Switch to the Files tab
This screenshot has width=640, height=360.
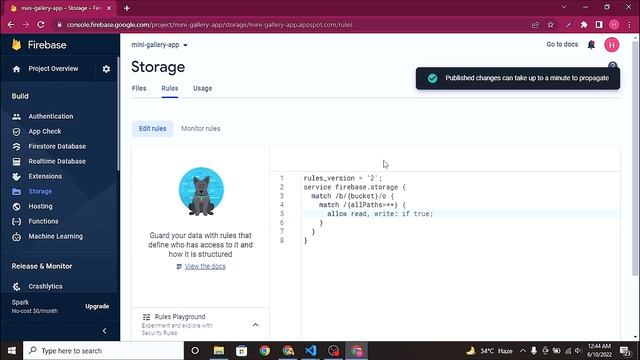click(139, 89)
